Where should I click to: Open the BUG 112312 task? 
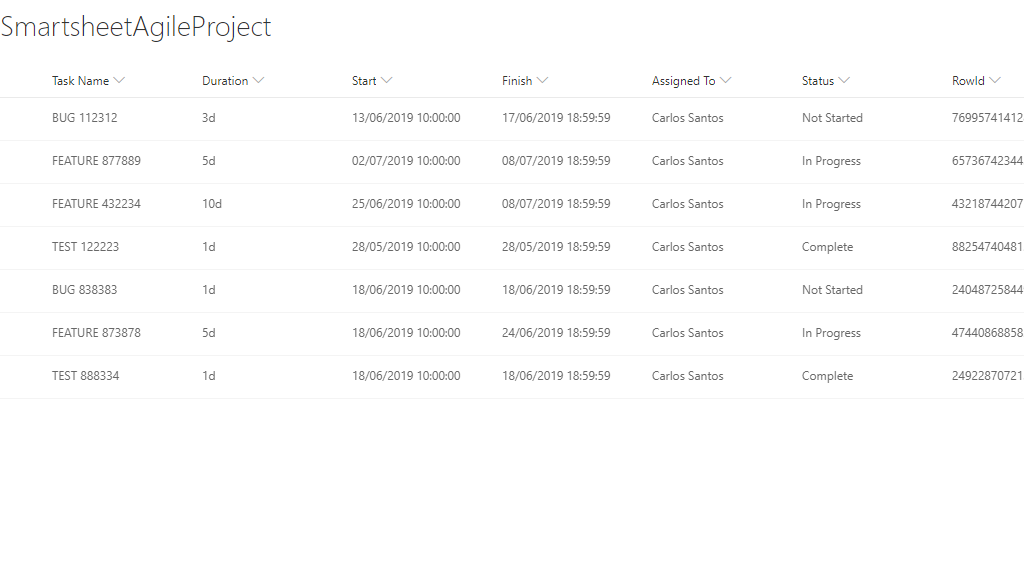pos(85,118)
